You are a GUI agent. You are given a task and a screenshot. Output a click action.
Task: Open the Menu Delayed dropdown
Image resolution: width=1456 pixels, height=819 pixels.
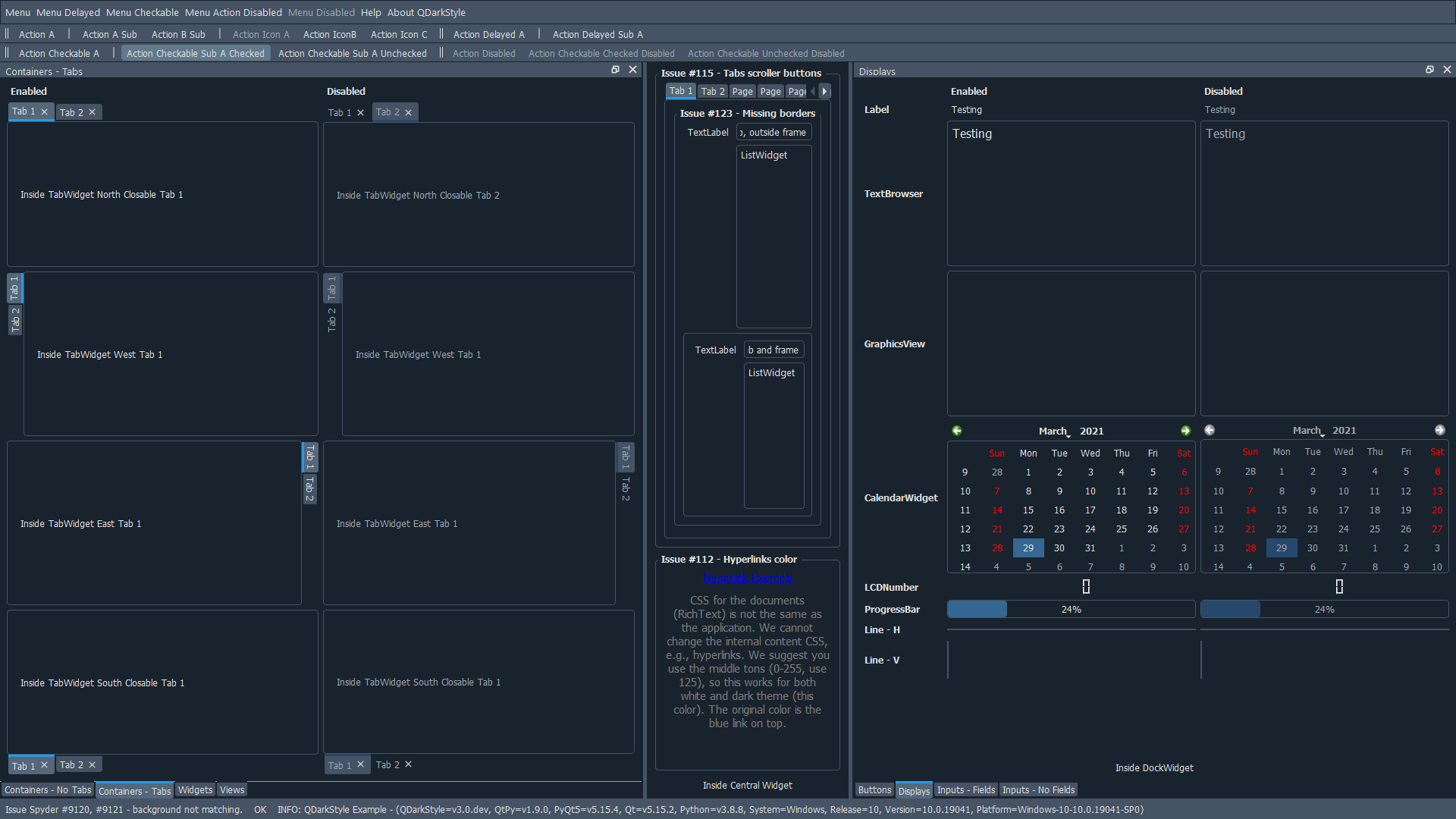tap(66, 12)
